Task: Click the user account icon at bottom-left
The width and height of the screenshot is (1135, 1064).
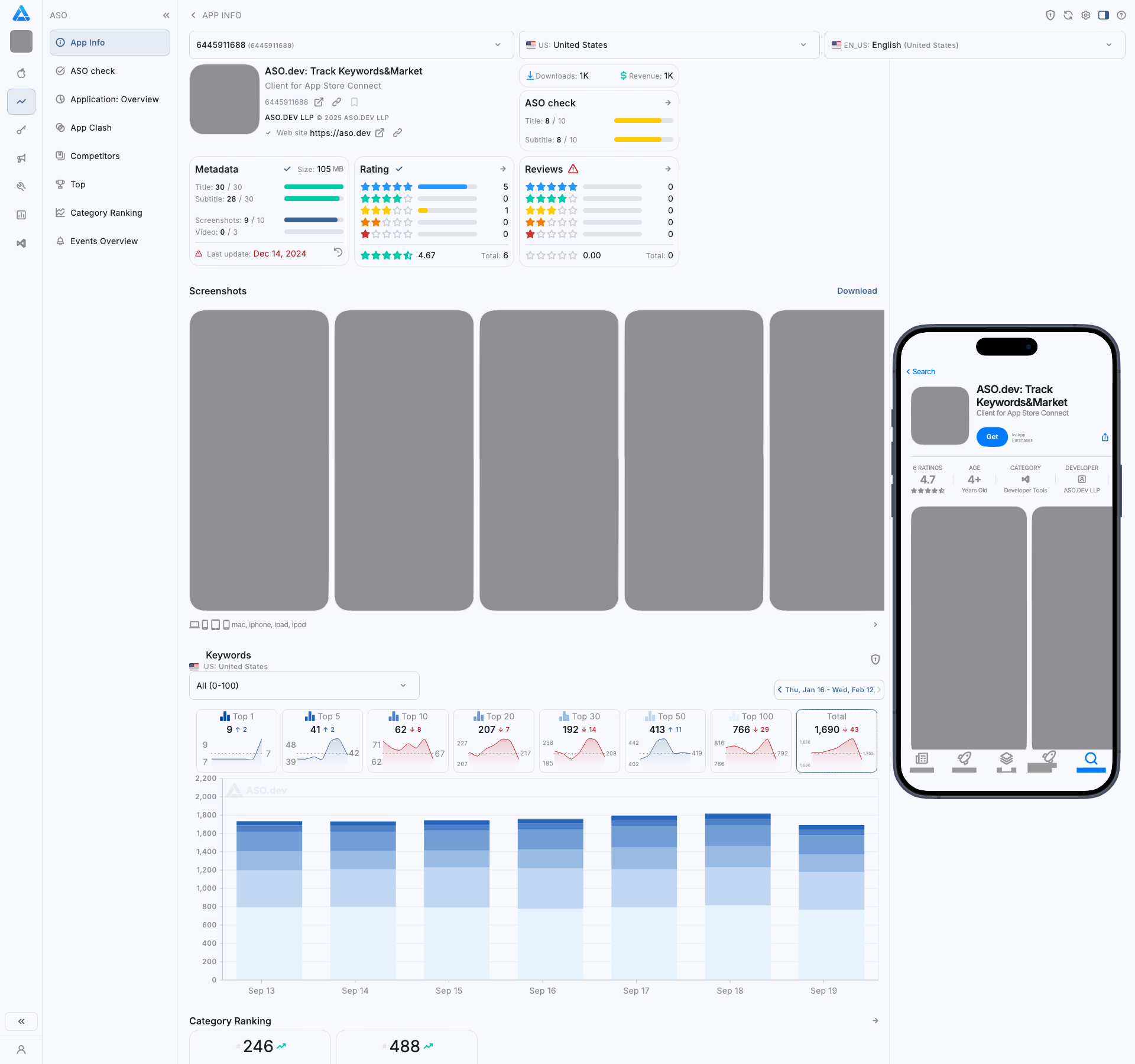Action: (21, 1050)
